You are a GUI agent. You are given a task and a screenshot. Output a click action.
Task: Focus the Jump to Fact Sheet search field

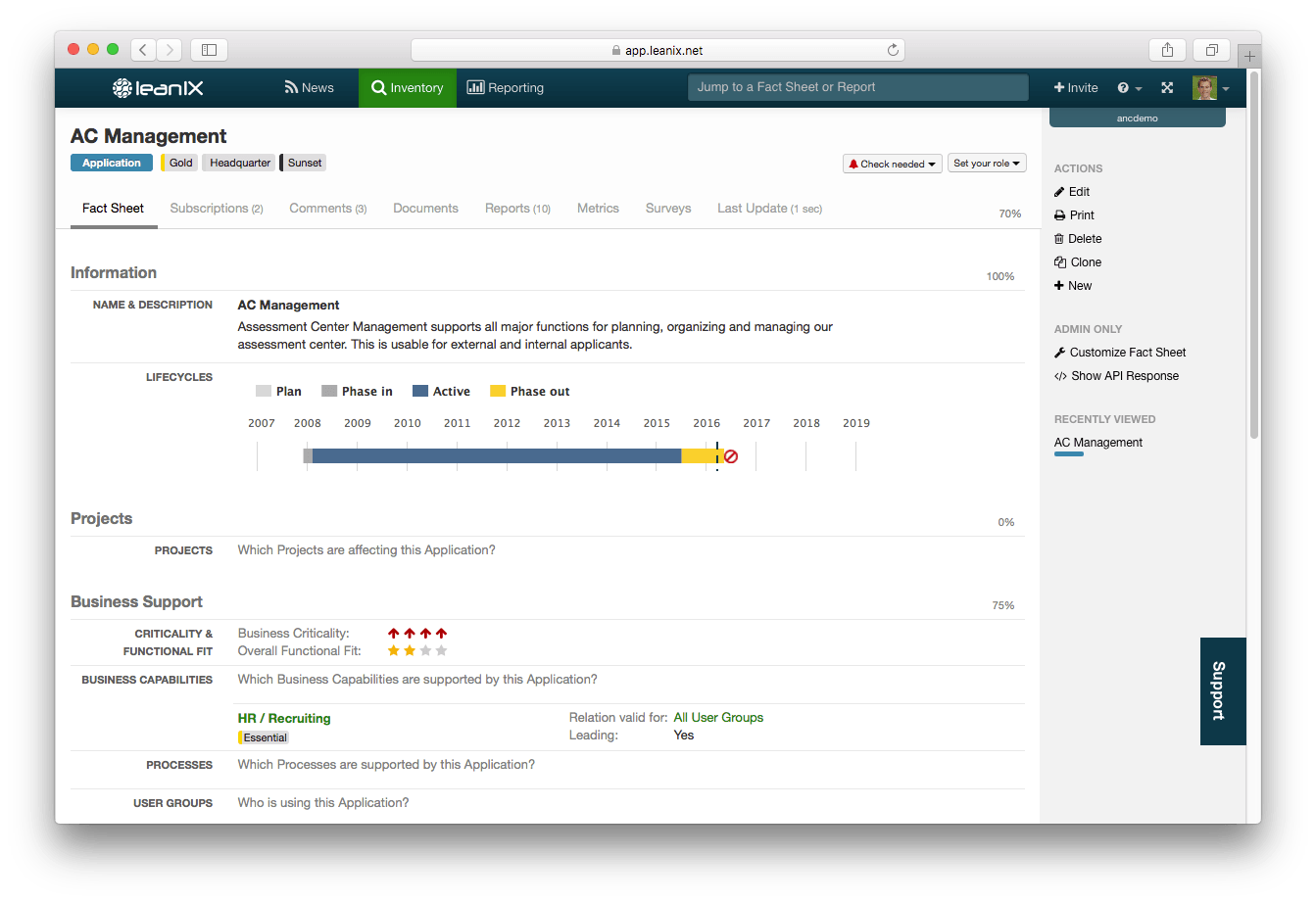858,87
